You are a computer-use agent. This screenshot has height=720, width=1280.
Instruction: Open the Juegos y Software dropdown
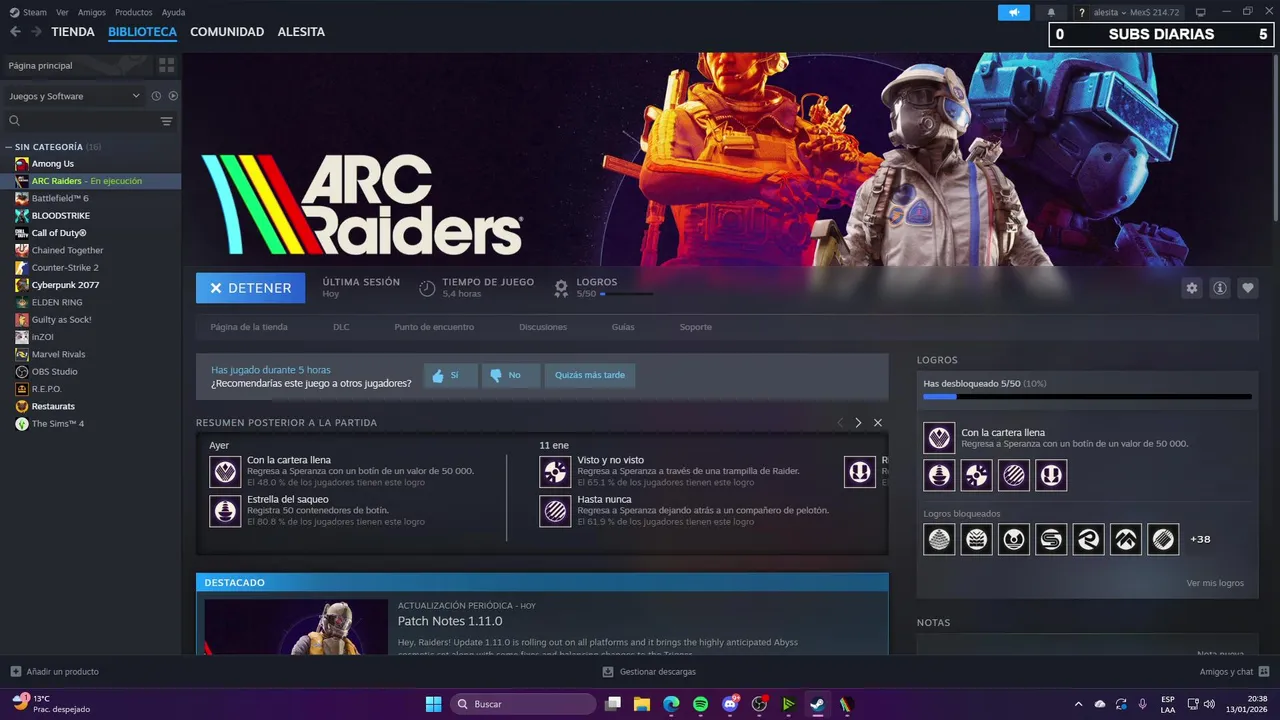[x=75, y=96]
